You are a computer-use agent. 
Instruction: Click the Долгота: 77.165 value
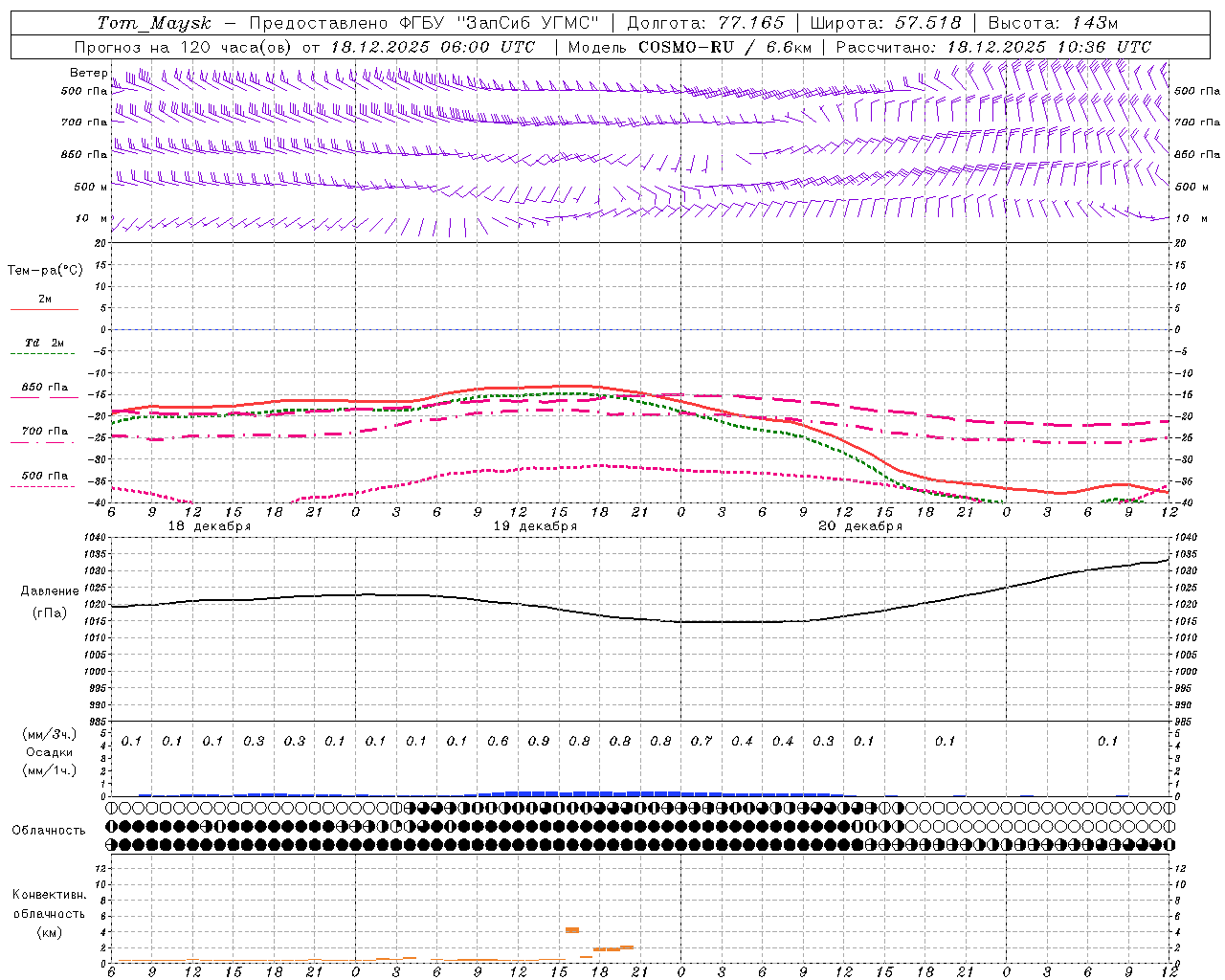tap(705, 23)
